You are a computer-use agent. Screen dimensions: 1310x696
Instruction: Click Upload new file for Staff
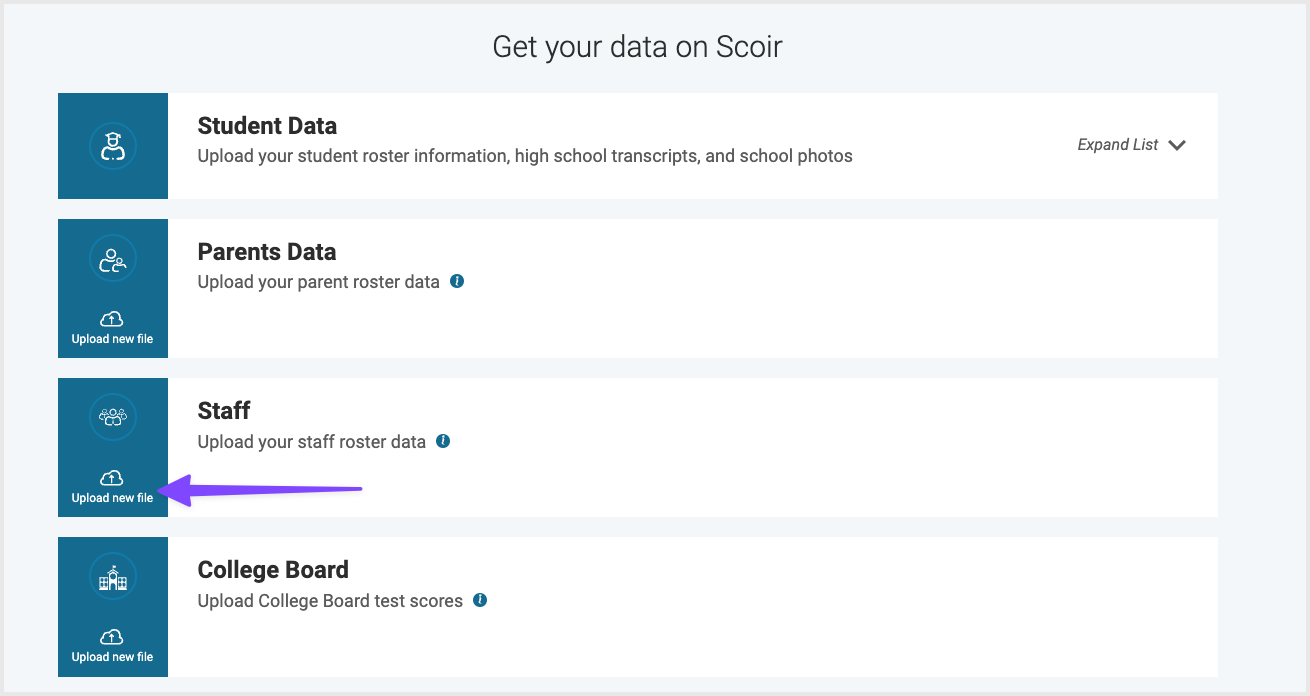point(112,498)
